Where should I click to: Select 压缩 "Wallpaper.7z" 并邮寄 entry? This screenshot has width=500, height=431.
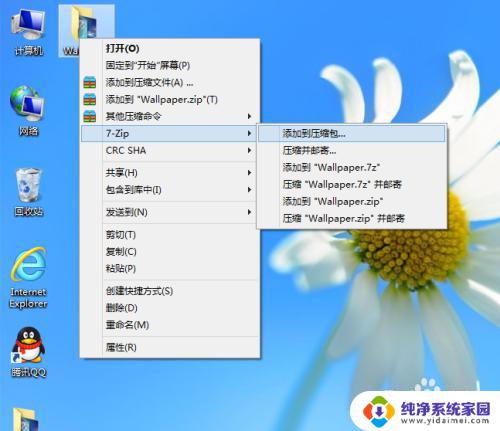coord(352,184)
